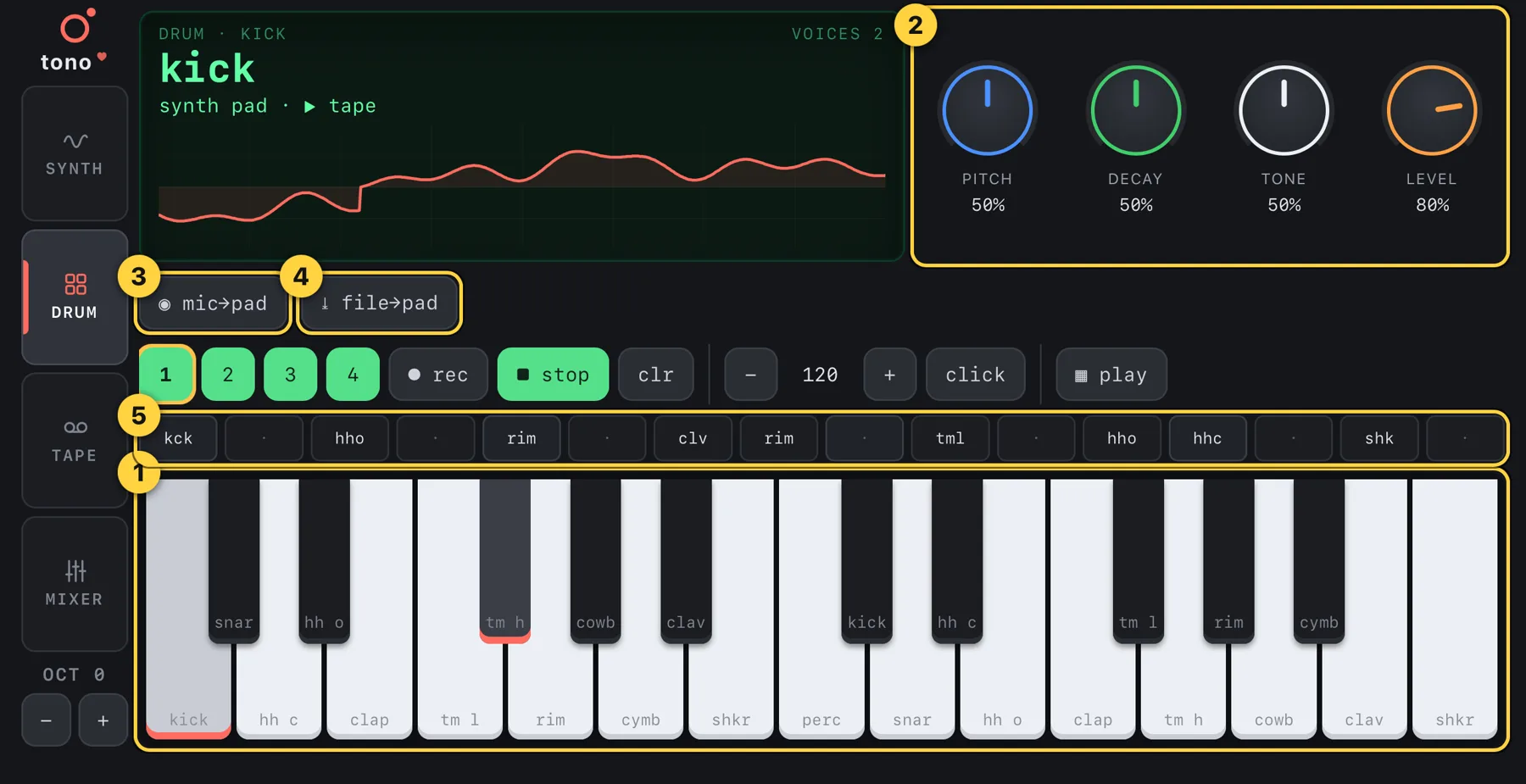Toggle the shk step in the sequence

[x=1379, y=438]
